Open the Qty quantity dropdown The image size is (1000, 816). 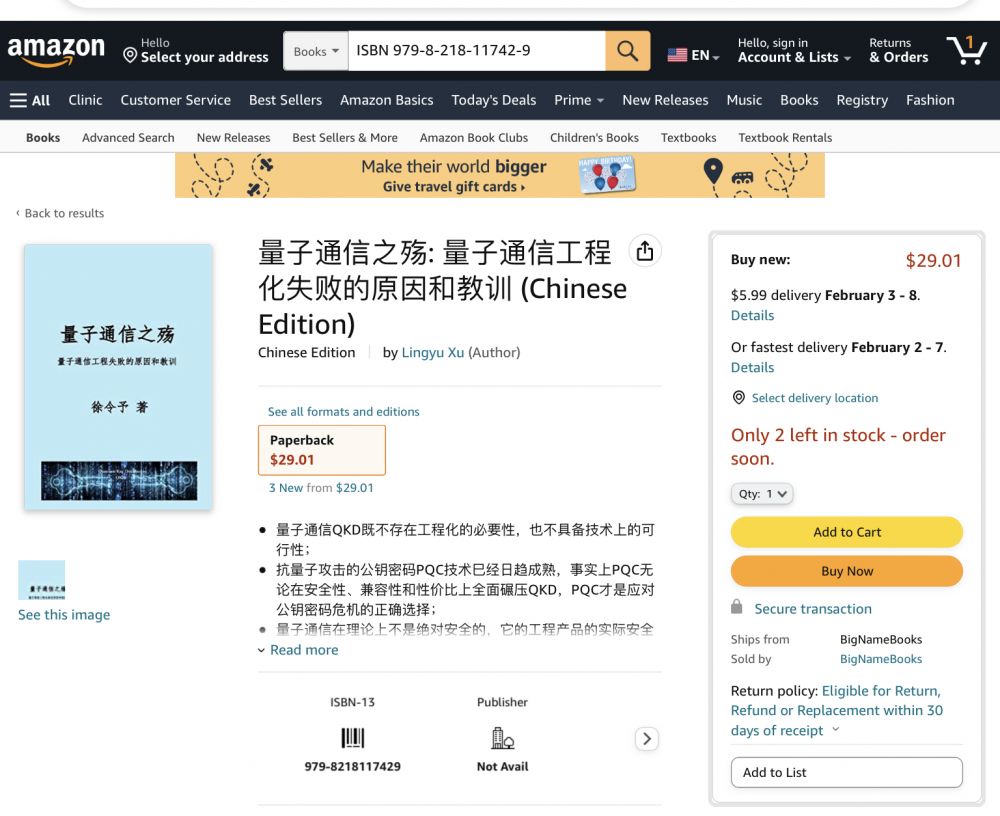pyautogui.click(x=762, y=494)
